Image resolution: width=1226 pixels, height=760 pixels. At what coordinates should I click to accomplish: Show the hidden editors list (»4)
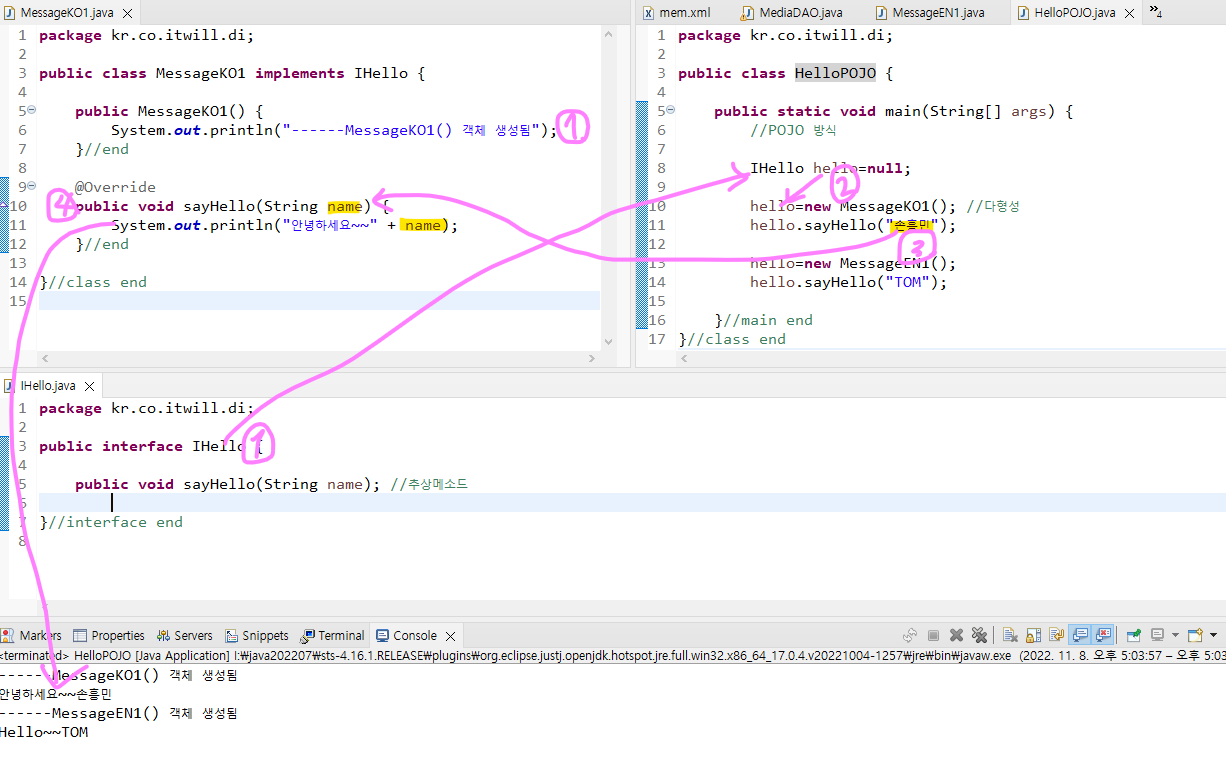coord(1155,11)
